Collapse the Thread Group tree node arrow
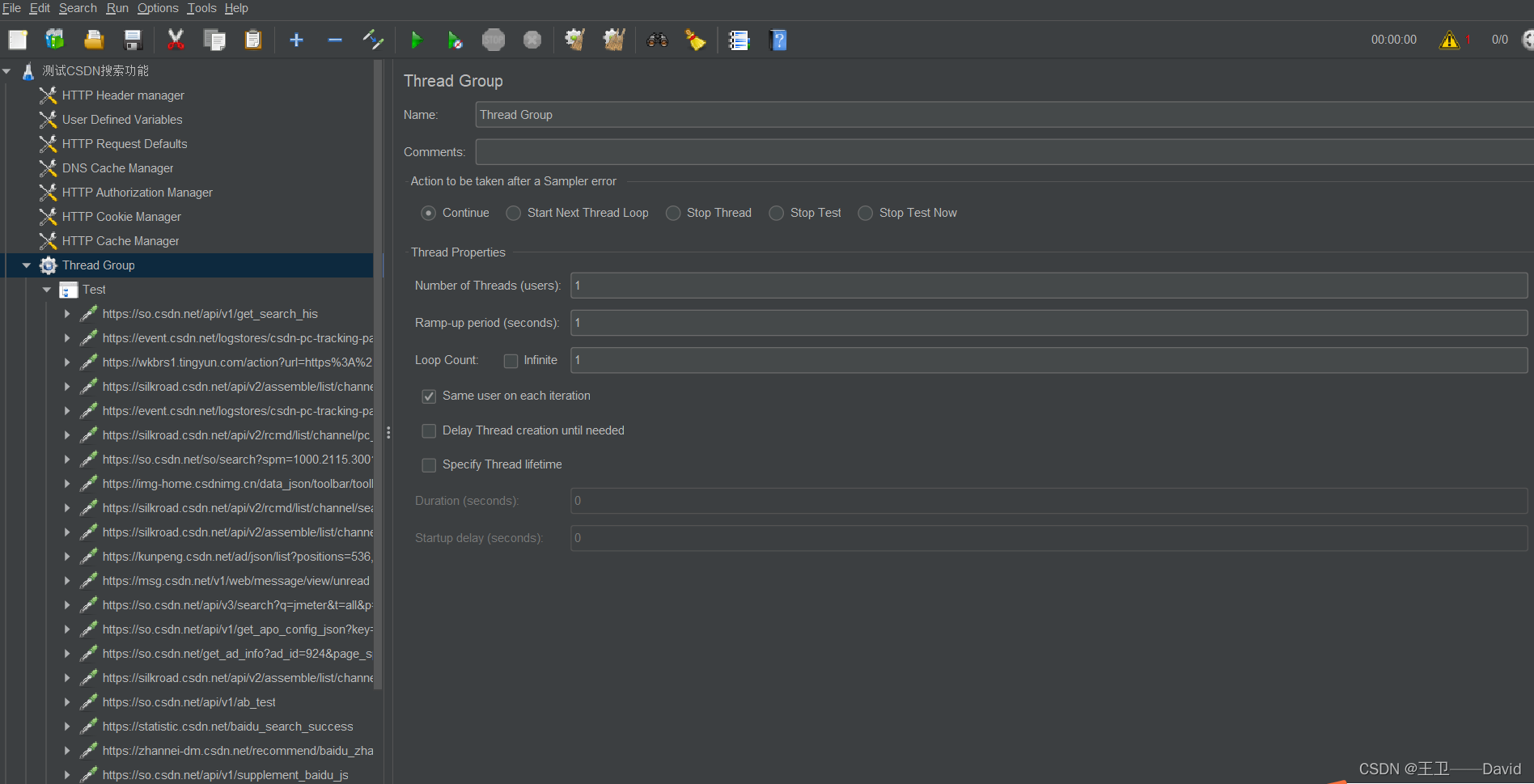Image resolution: width=1534 pixels, height=784 pixels. coord(27,265)
